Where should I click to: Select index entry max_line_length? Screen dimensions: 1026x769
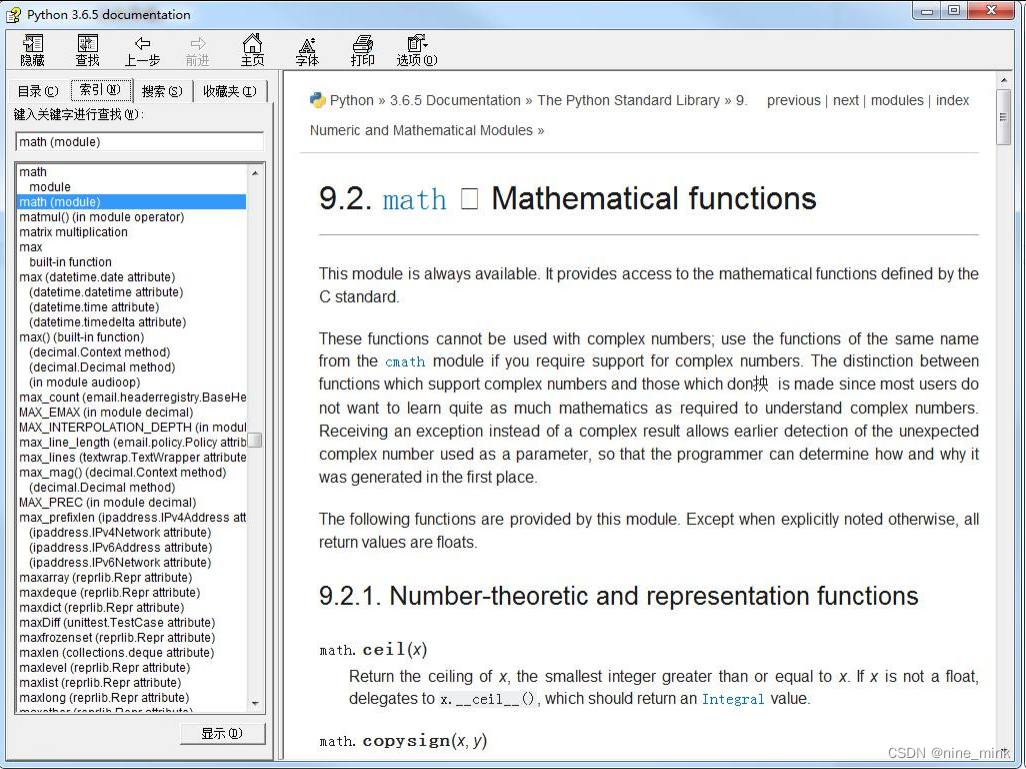(x=133, y=442)
